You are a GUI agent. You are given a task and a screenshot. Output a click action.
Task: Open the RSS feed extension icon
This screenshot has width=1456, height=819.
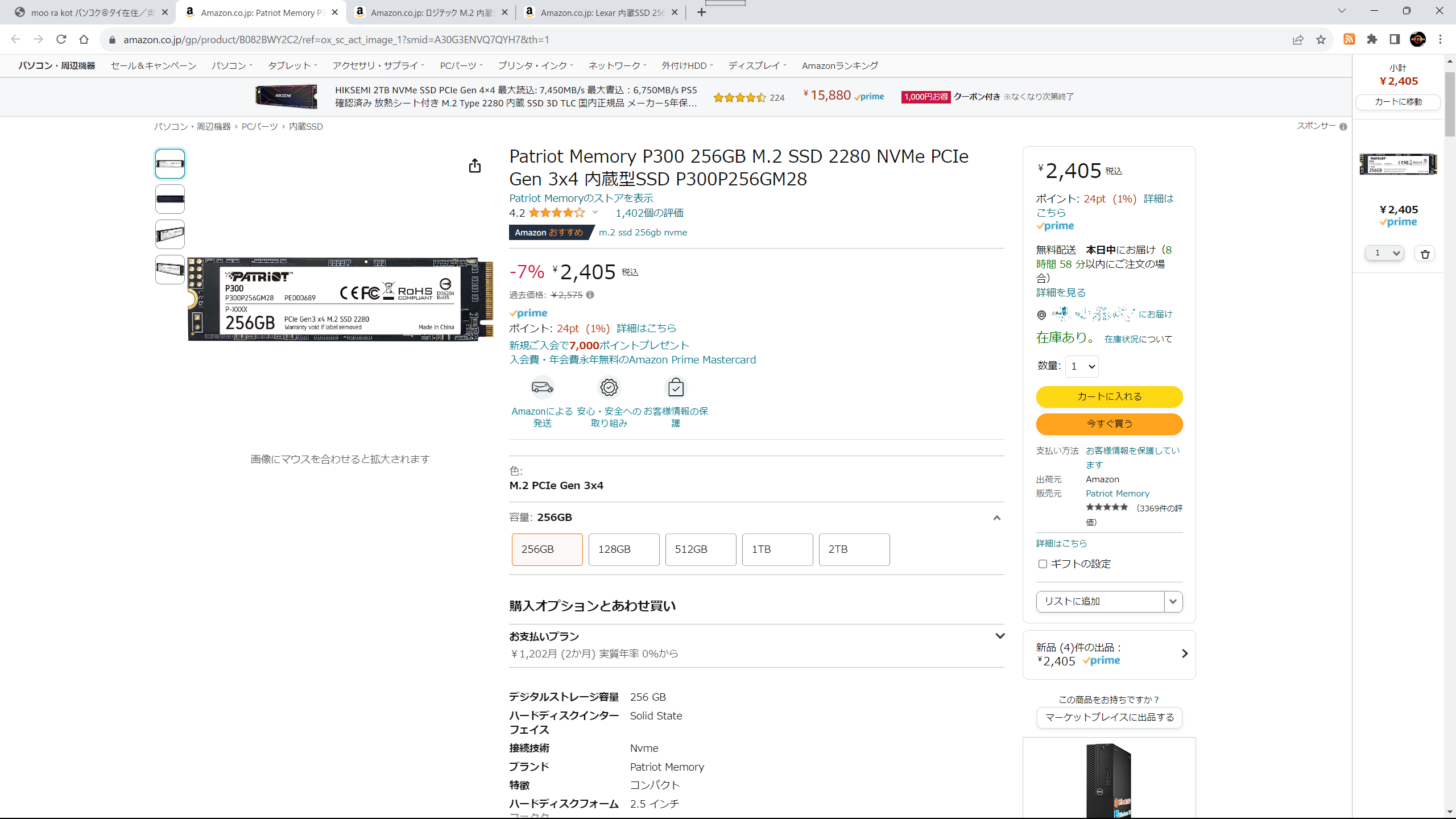click(x=1349, y=39)
